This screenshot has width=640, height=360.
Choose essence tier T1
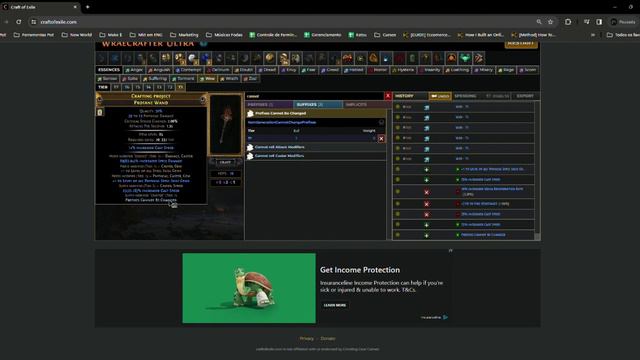(180, 87)
